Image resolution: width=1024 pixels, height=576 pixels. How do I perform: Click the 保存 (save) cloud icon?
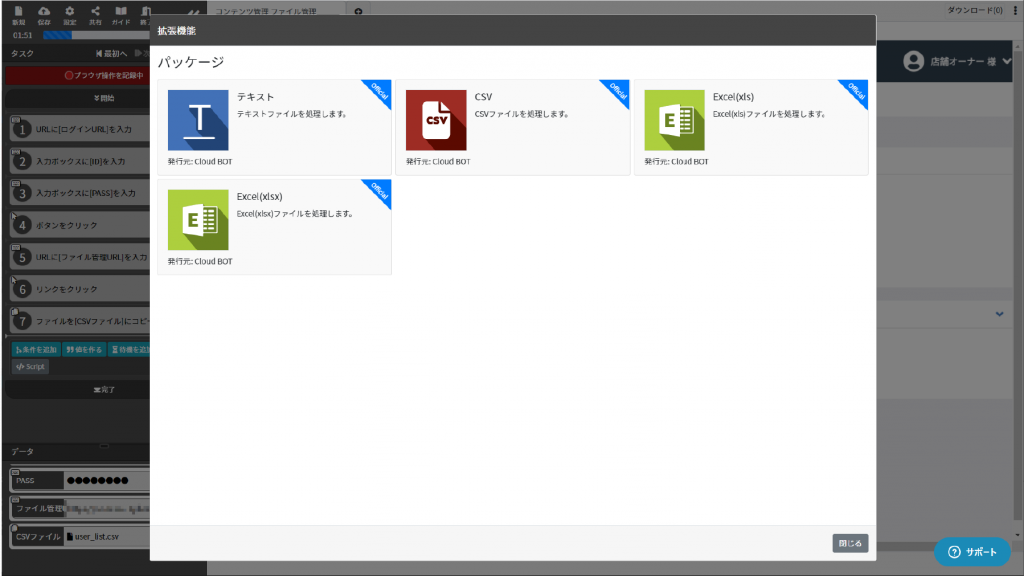(x=44, y=15)
